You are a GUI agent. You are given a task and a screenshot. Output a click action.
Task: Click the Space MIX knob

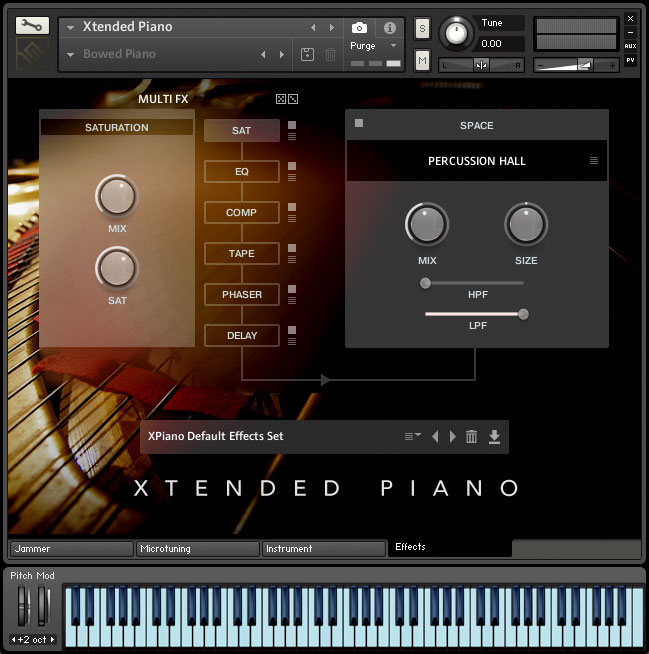coord(427,224)
